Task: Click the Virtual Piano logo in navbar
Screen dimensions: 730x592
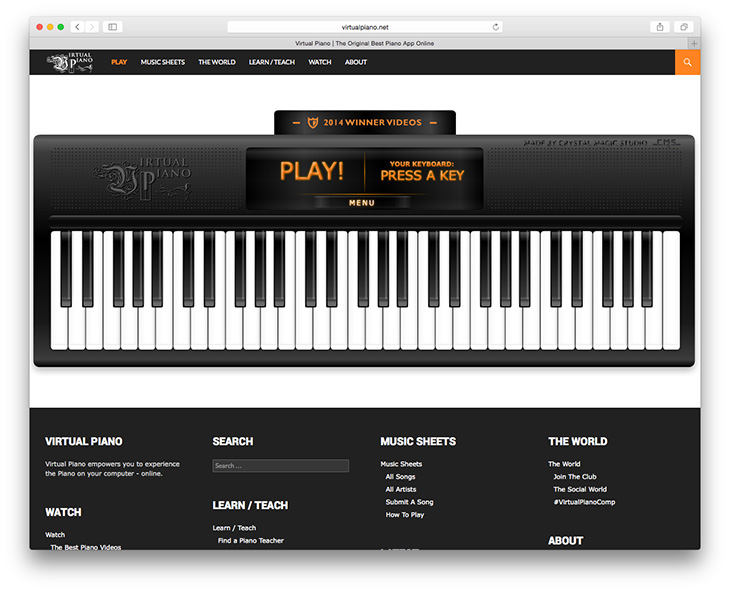Action: 73,62
